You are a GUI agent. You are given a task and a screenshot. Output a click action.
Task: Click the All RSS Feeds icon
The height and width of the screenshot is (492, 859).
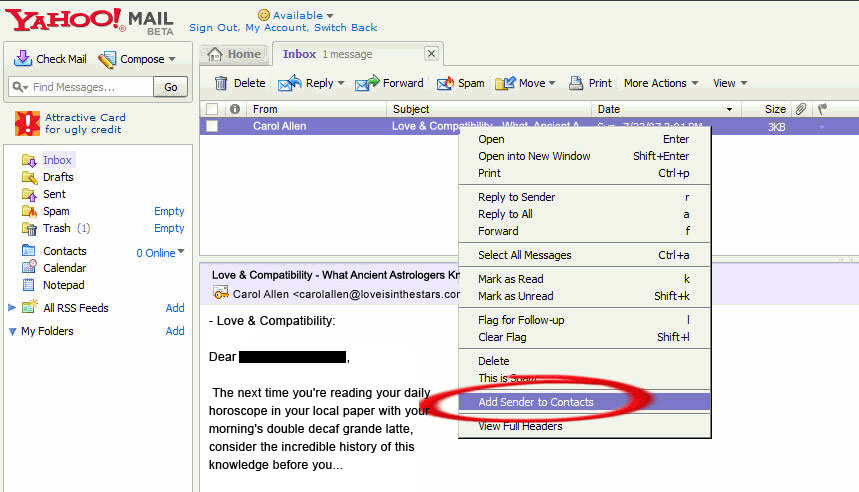point(30,307)
